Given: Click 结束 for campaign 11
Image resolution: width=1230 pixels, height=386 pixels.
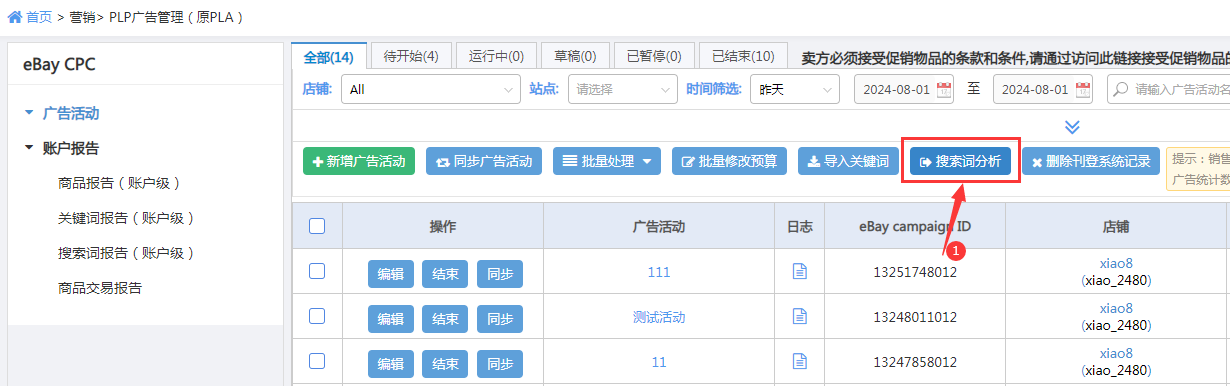Looking at the screenshot, I should click(445, 365).
